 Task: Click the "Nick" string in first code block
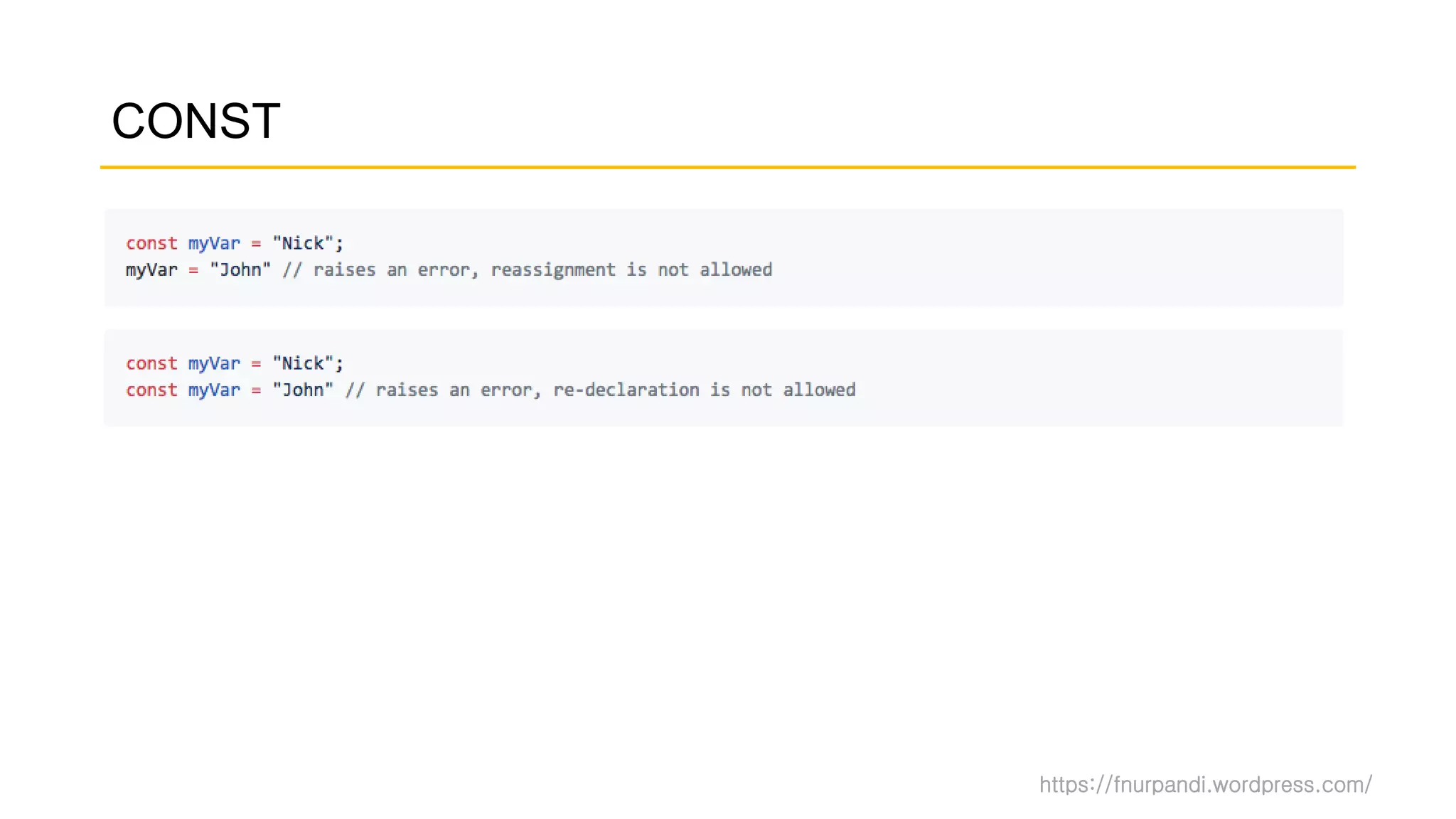tap(303, 243)
